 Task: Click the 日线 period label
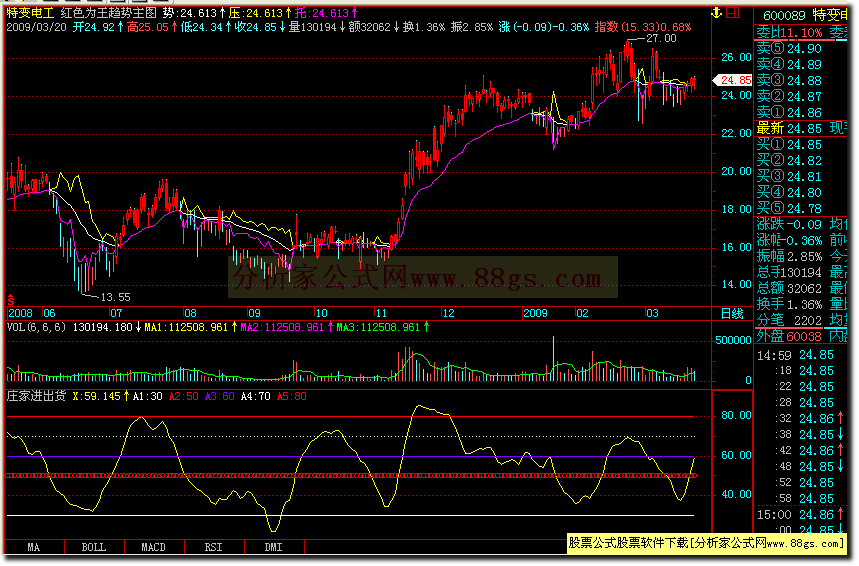732,314
